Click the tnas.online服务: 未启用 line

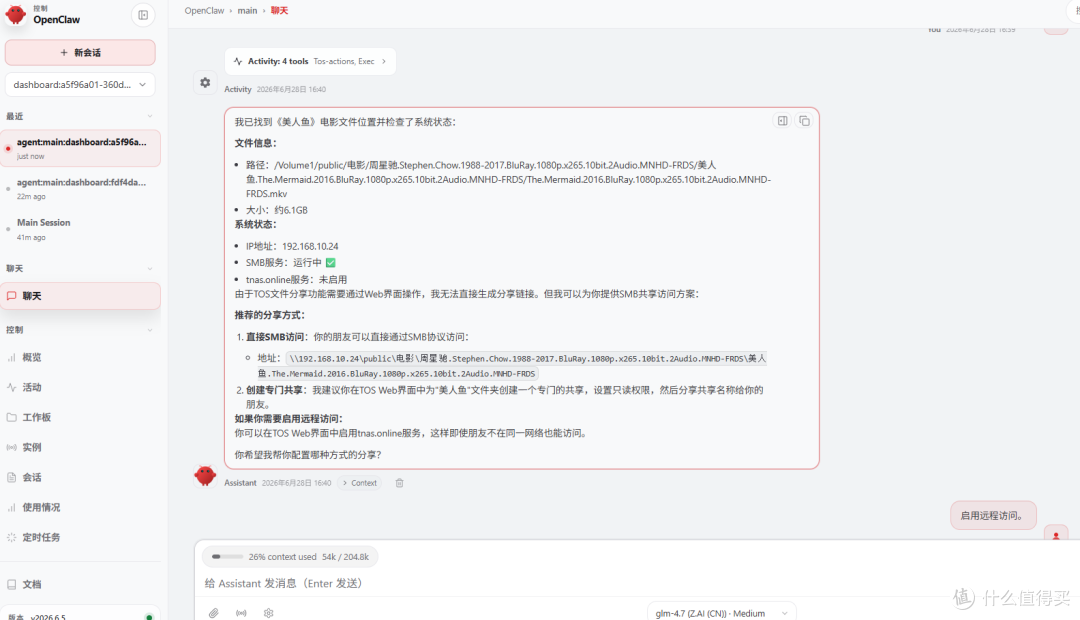[296, 280]
